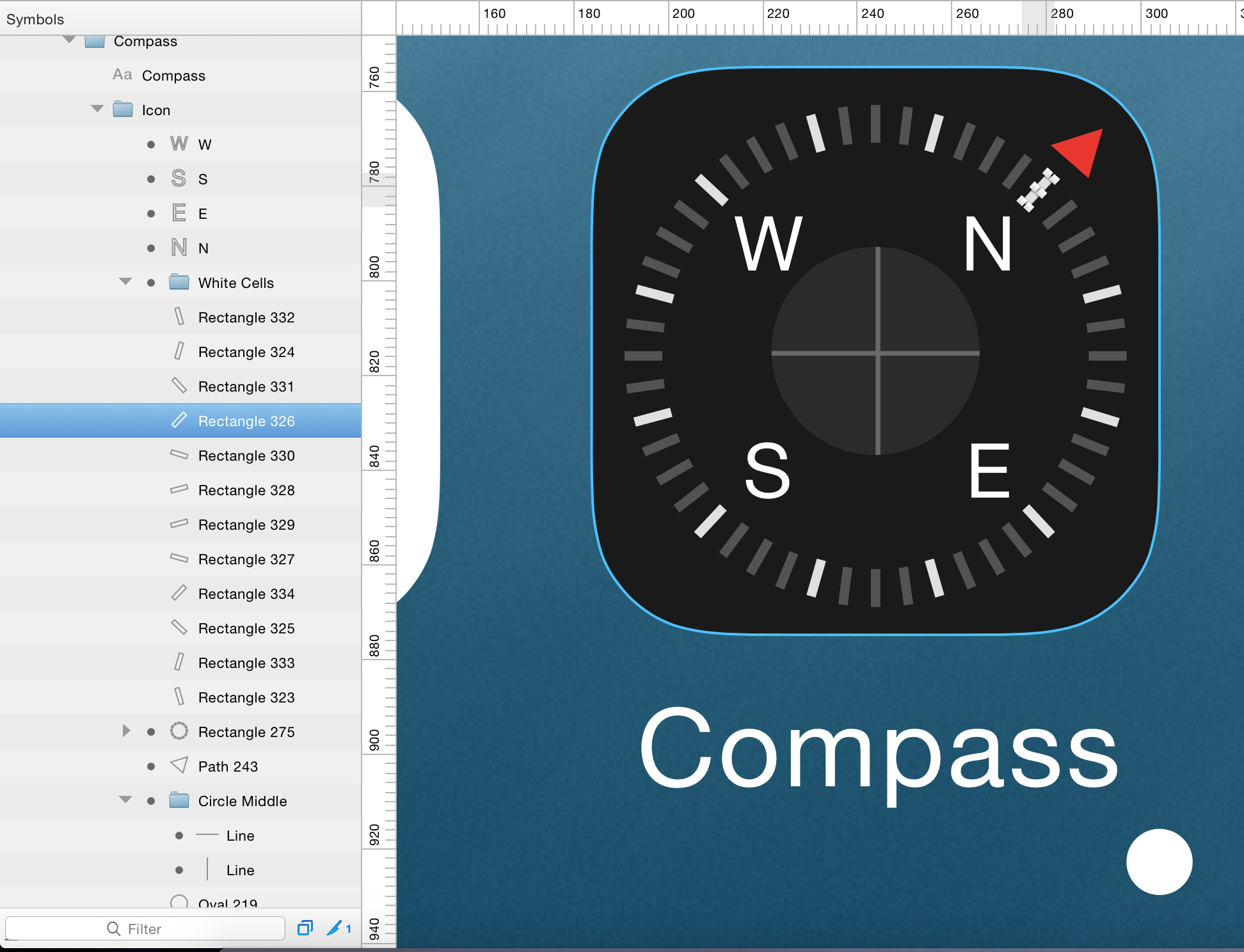The width and height of the screenshot is (1244, 952).
Task: Collapse the Icon folder group
Action: tap(97, 109)
